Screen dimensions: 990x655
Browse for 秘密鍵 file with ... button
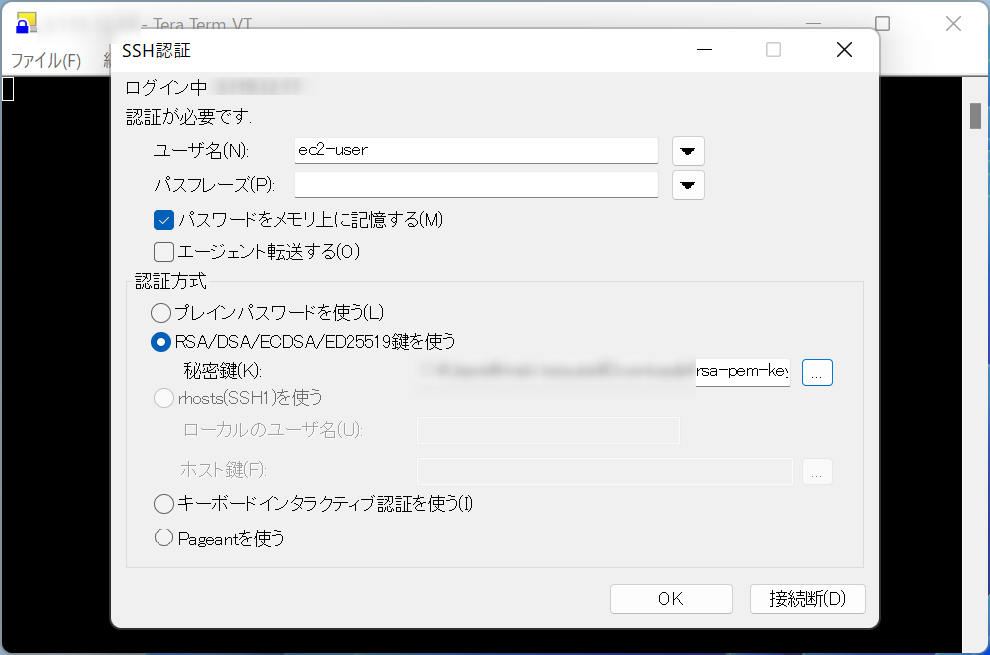click(817, 372)
